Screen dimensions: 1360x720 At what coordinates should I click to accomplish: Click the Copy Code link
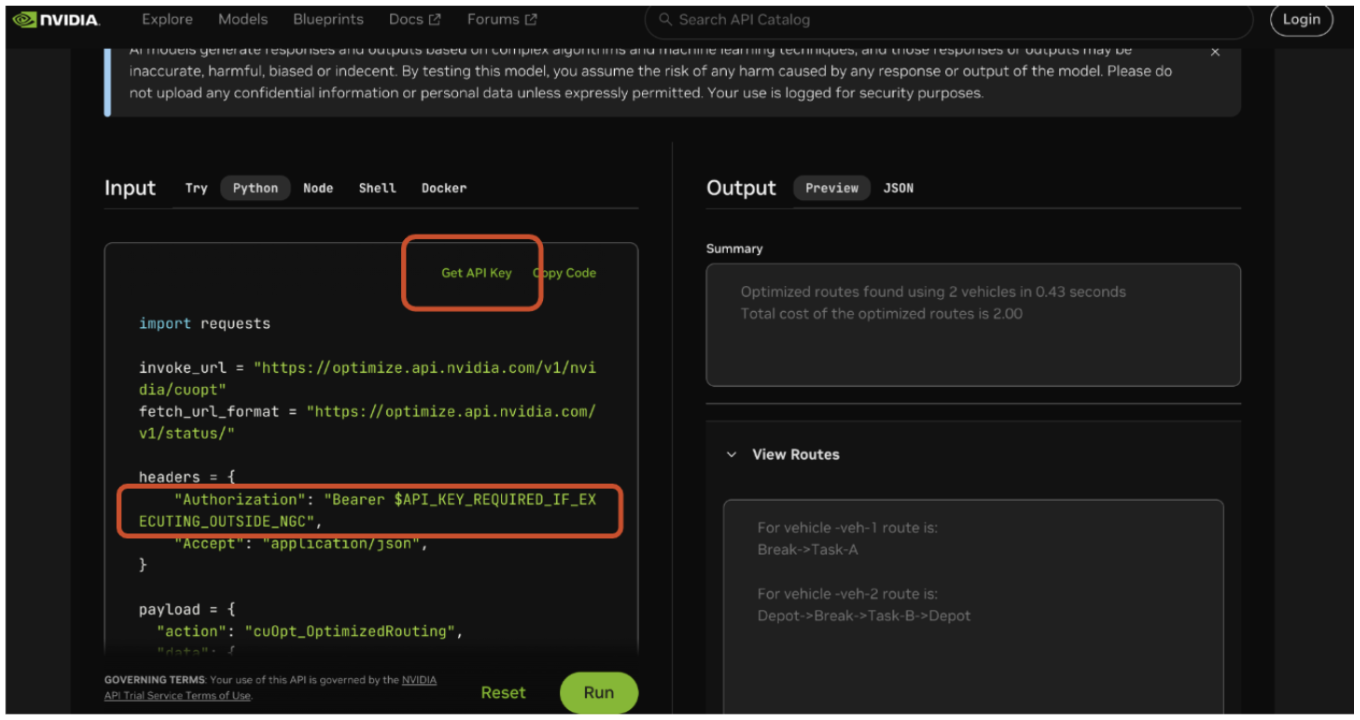point(565,273)
